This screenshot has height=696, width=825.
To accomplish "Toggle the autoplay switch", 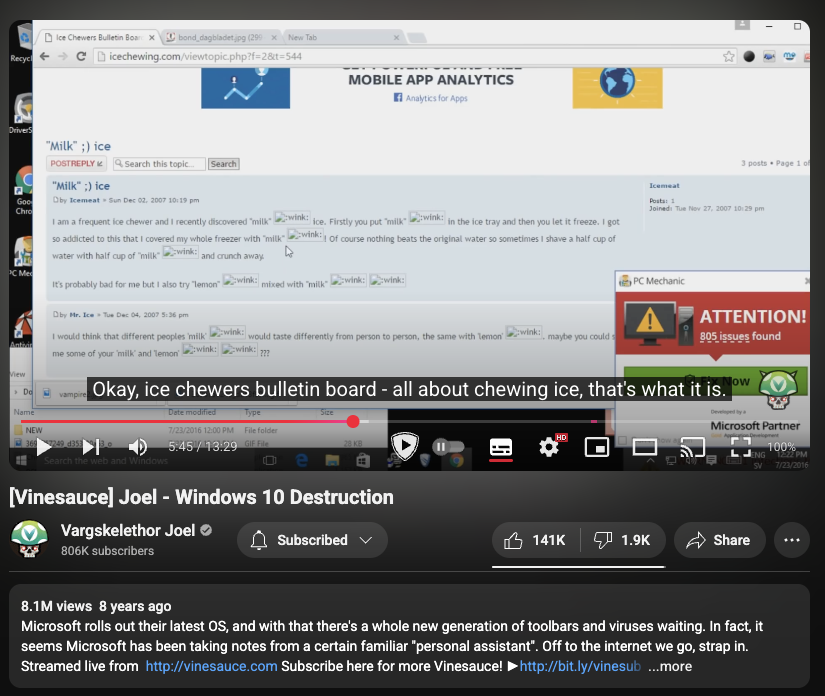I will click(x=447, y=447).
